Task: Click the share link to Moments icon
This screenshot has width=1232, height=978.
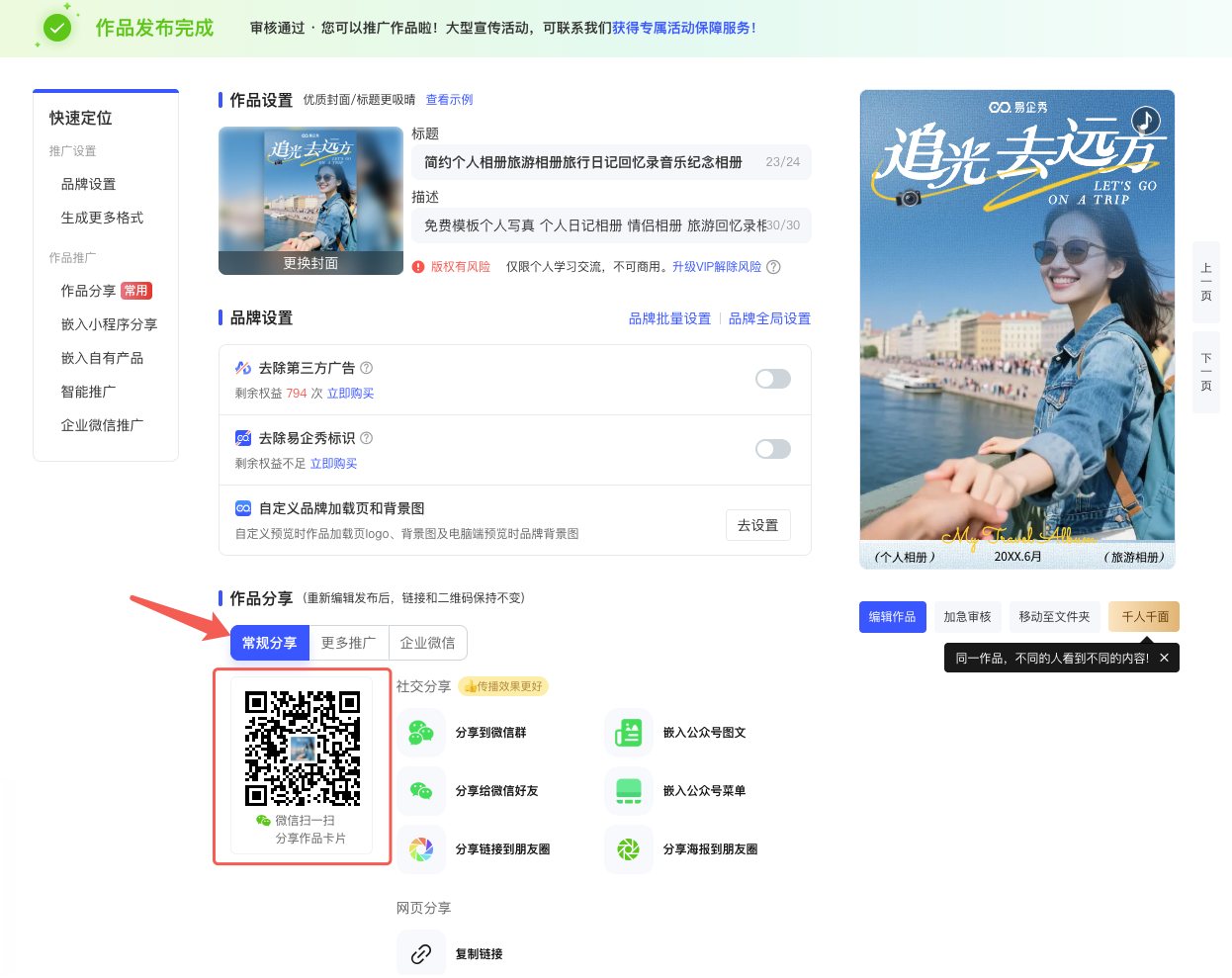Action: 421,849
